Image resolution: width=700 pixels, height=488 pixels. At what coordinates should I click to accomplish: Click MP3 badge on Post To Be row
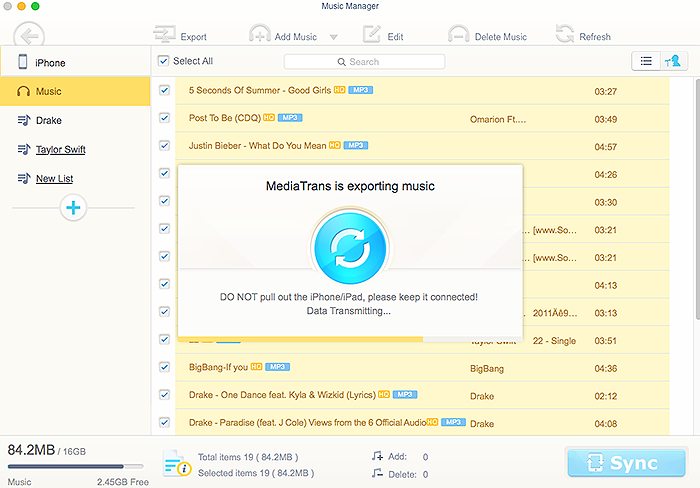(x=290, y=117)
